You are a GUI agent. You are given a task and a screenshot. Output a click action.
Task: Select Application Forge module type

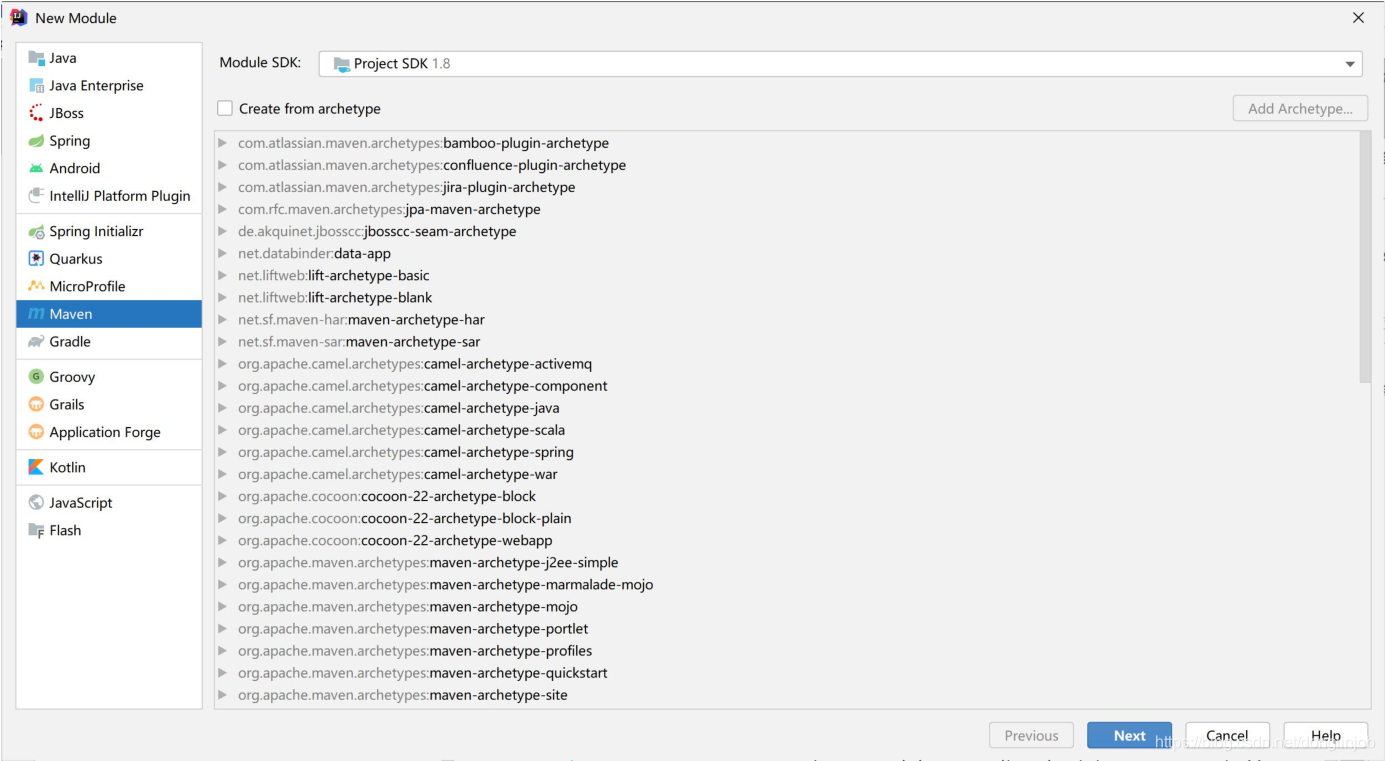point(109,432)
